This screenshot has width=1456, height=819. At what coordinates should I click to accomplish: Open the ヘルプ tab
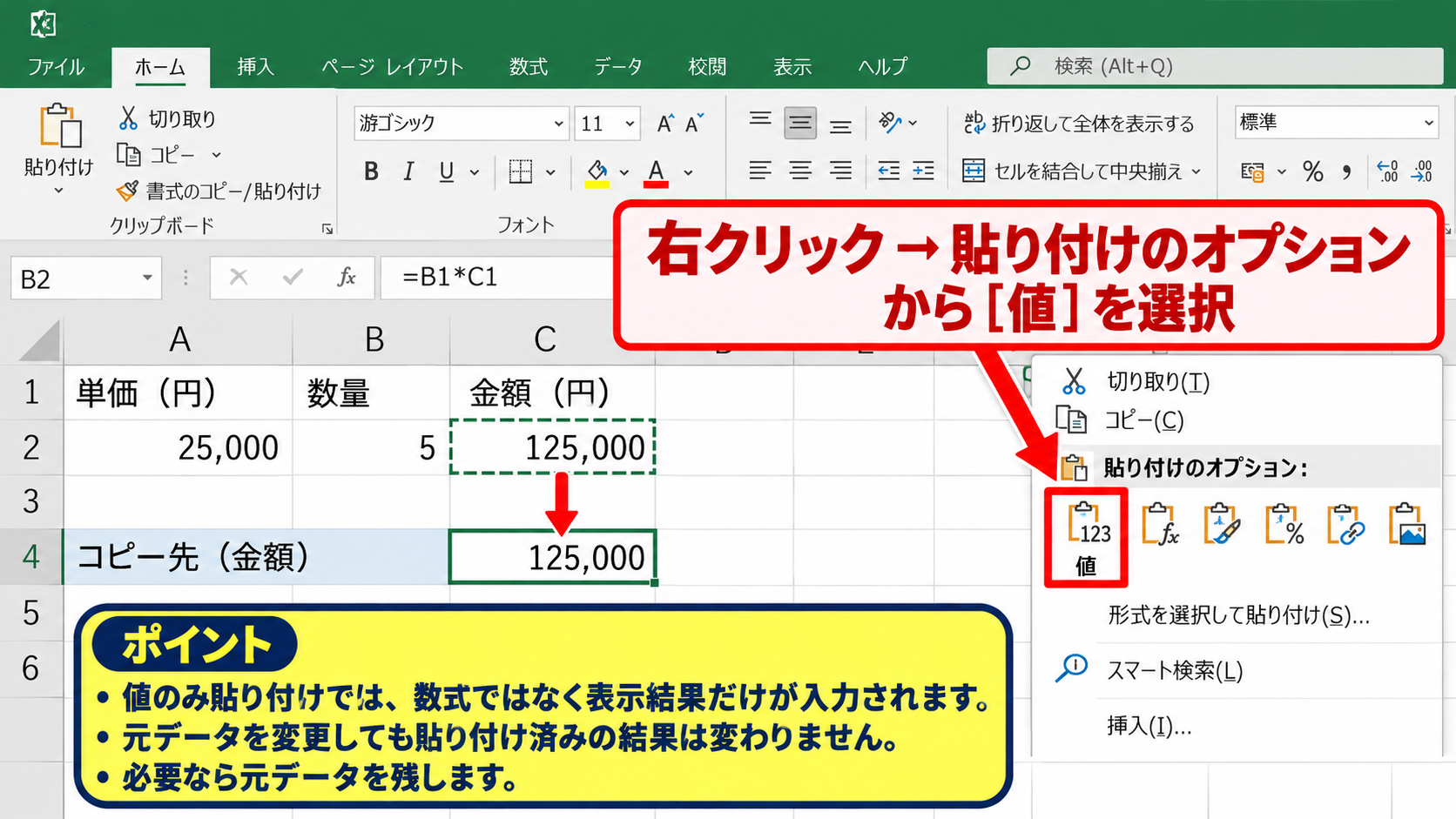882,67
